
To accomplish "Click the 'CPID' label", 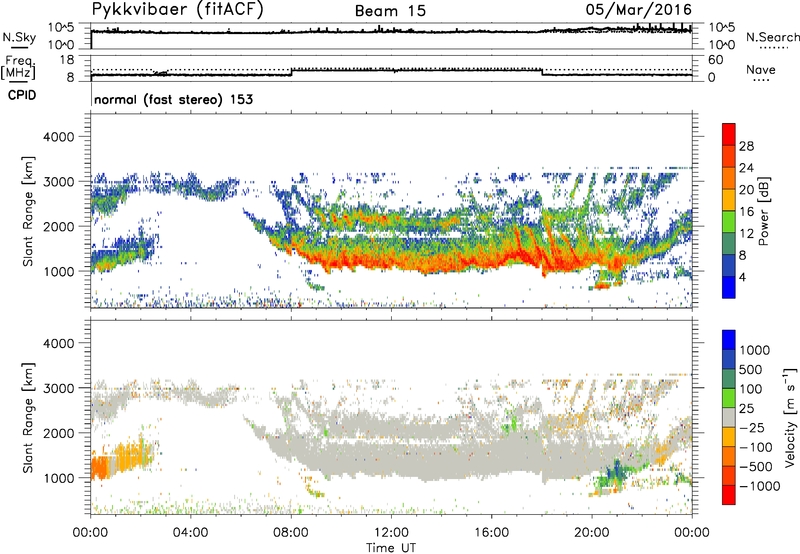I will [x=22, y=95].
